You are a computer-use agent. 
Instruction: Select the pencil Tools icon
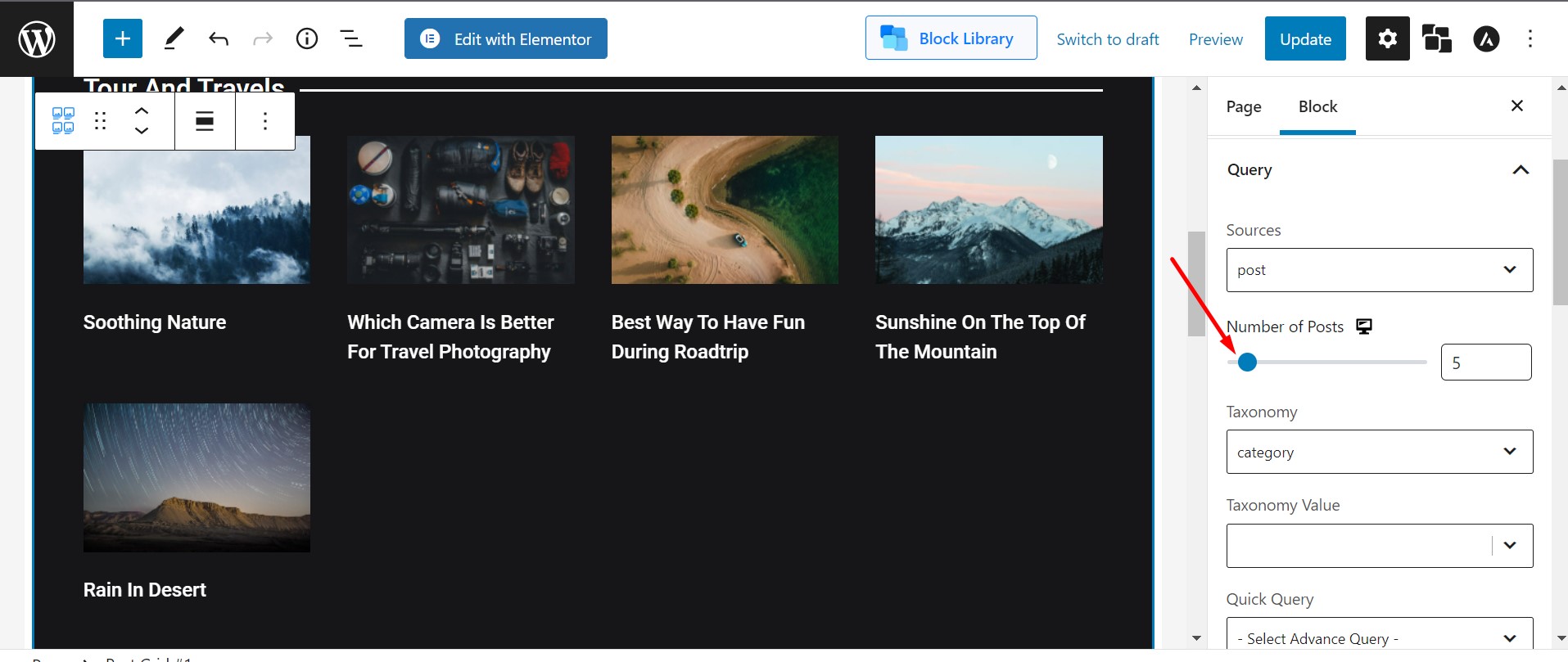174,38
